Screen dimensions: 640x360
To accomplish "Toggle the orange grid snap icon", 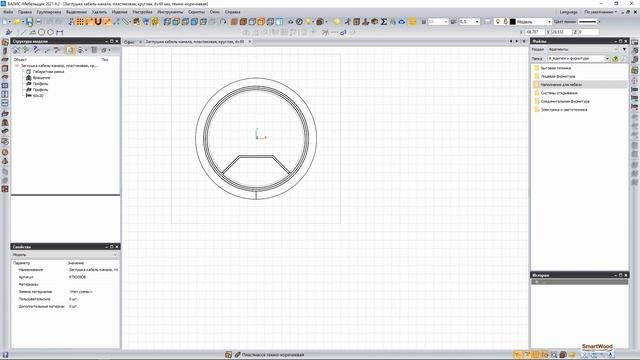I will [80, 22].
